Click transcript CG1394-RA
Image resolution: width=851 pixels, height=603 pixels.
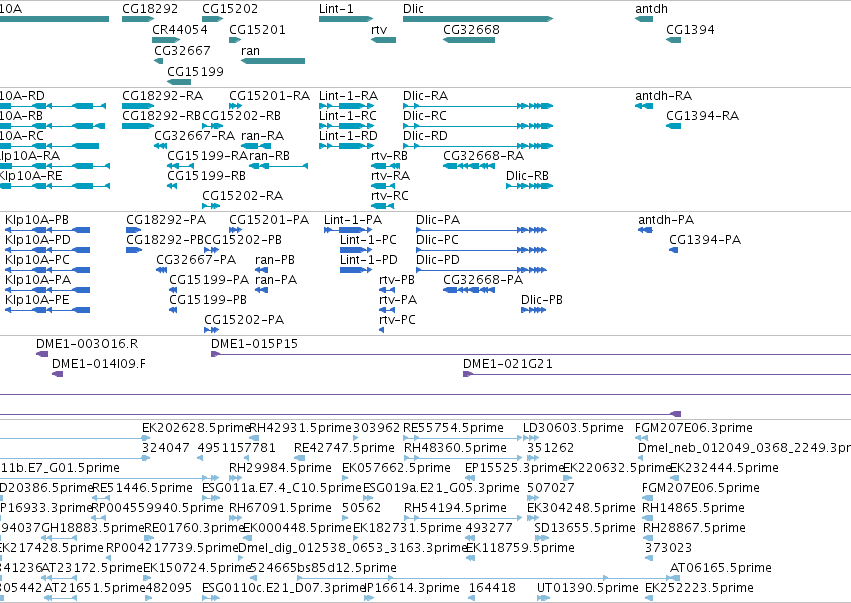pos(702,116)
